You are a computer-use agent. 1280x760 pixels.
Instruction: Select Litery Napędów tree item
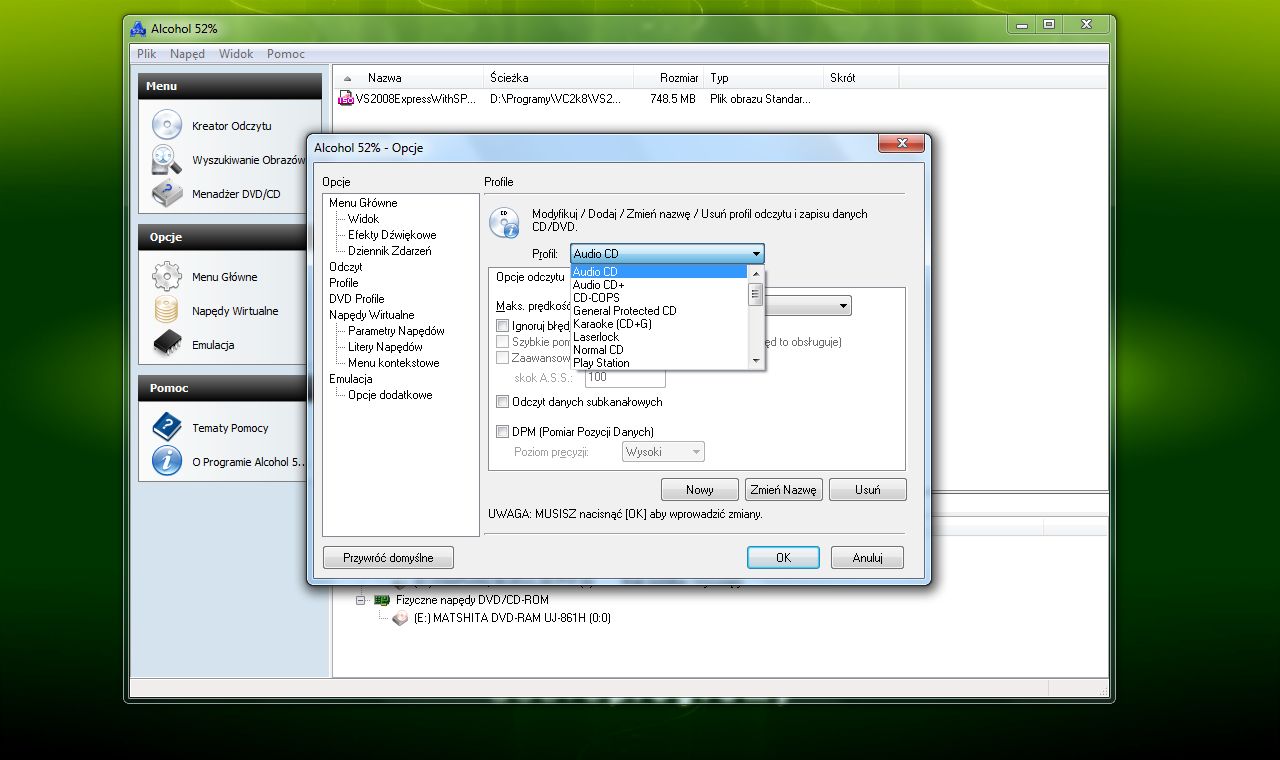(x=385, y=347)
